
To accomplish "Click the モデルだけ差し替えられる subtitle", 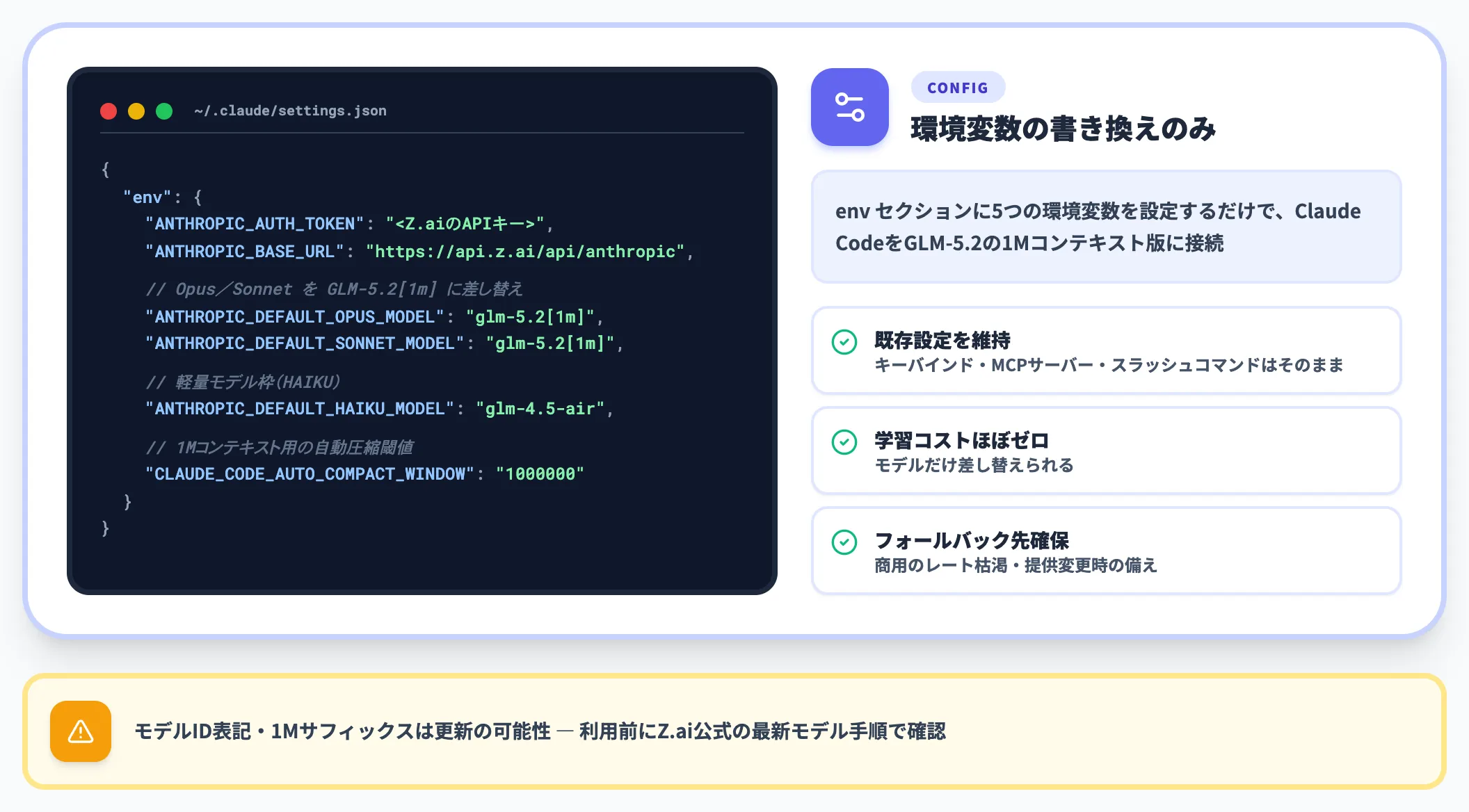I will 974,465.
